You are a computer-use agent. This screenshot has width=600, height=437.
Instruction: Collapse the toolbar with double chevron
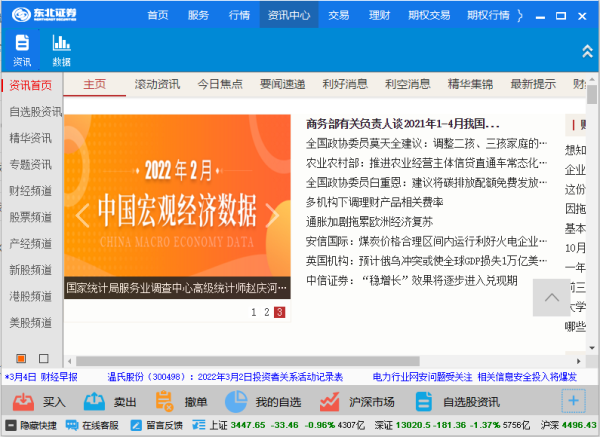[587, 51]
